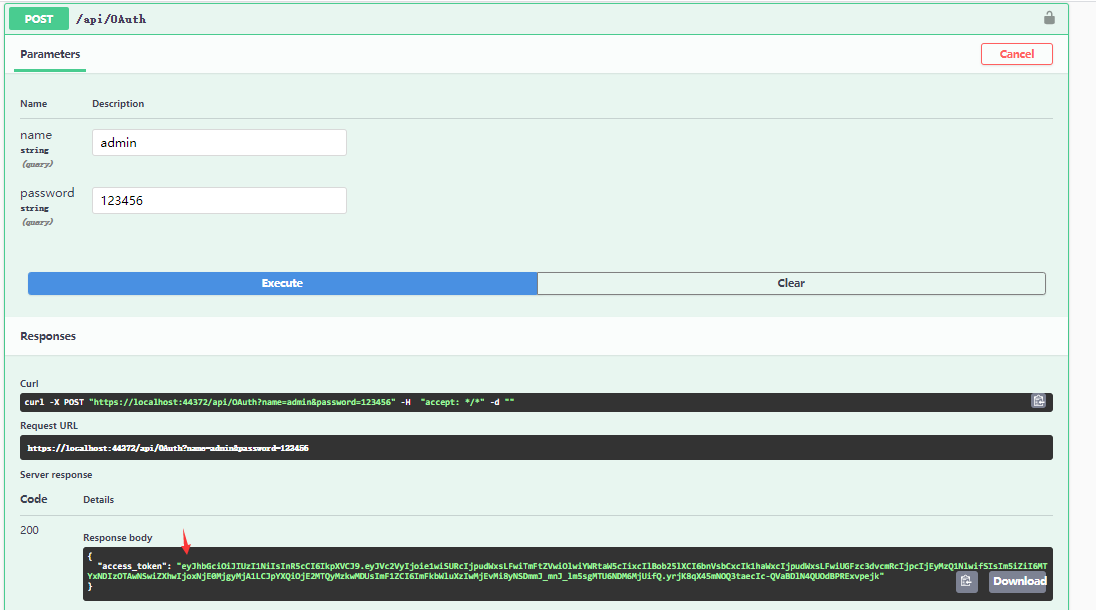Click the curl command text

269,402
